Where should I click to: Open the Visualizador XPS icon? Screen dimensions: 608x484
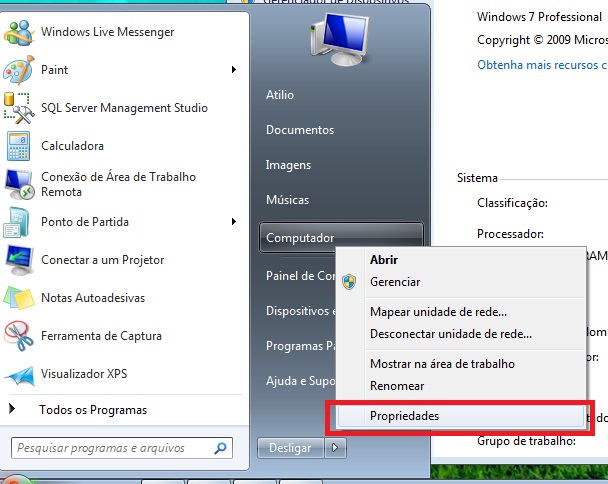tap(19, 375)
